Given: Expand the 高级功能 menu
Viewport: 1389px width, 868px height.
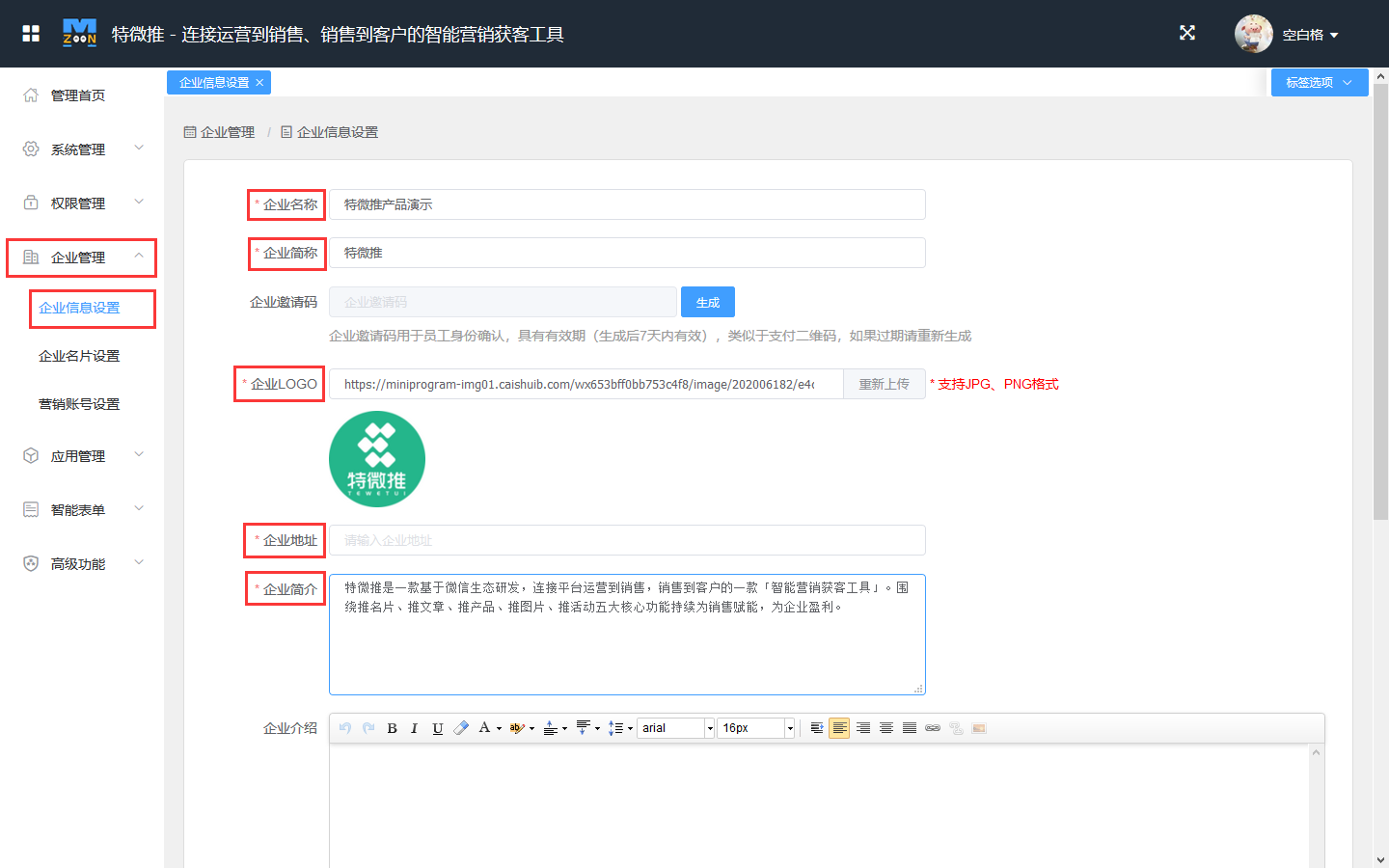Looking at the screenshot, I should tap(82, 564).
